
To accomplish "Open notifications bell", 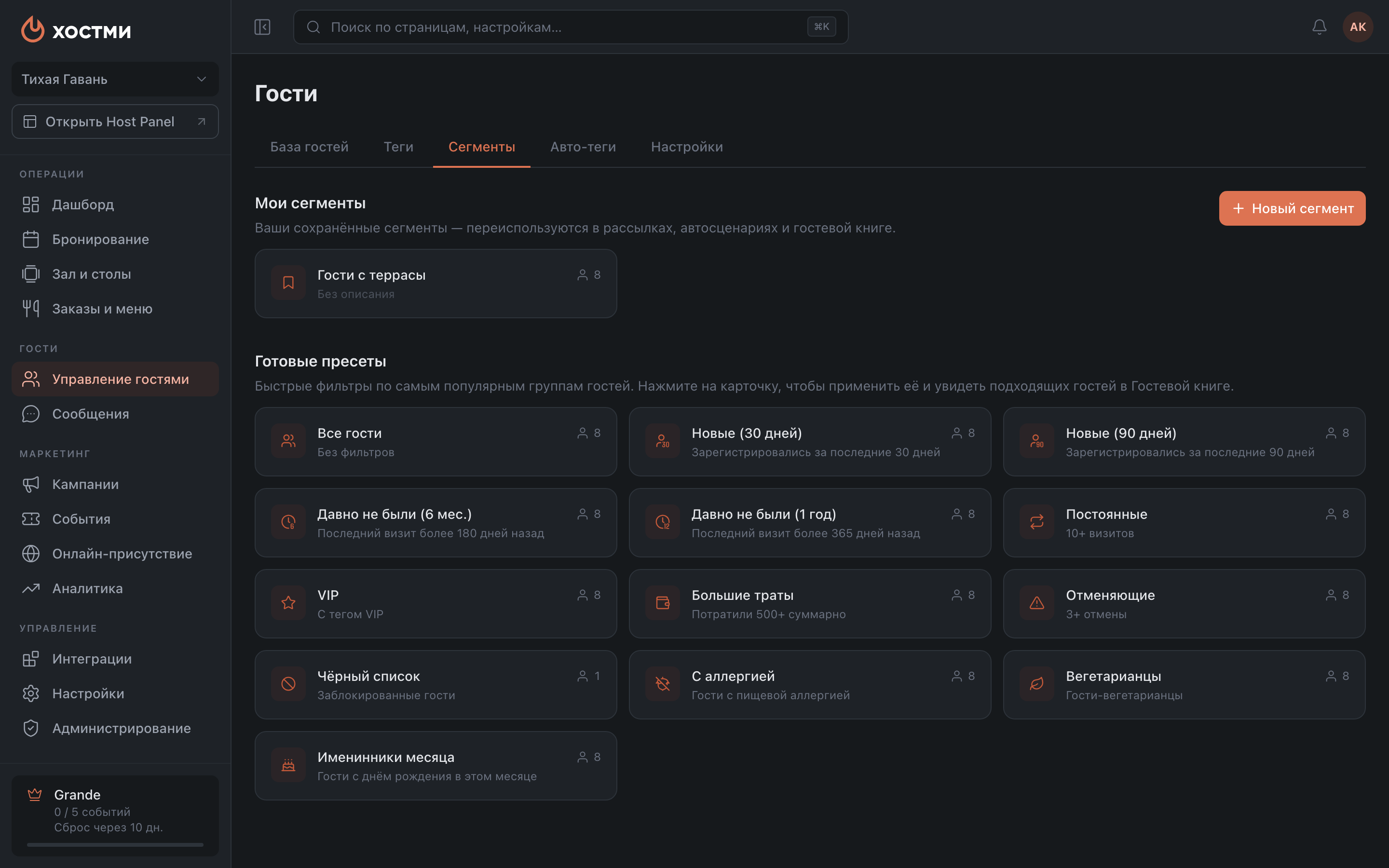I will [1319, 27].
